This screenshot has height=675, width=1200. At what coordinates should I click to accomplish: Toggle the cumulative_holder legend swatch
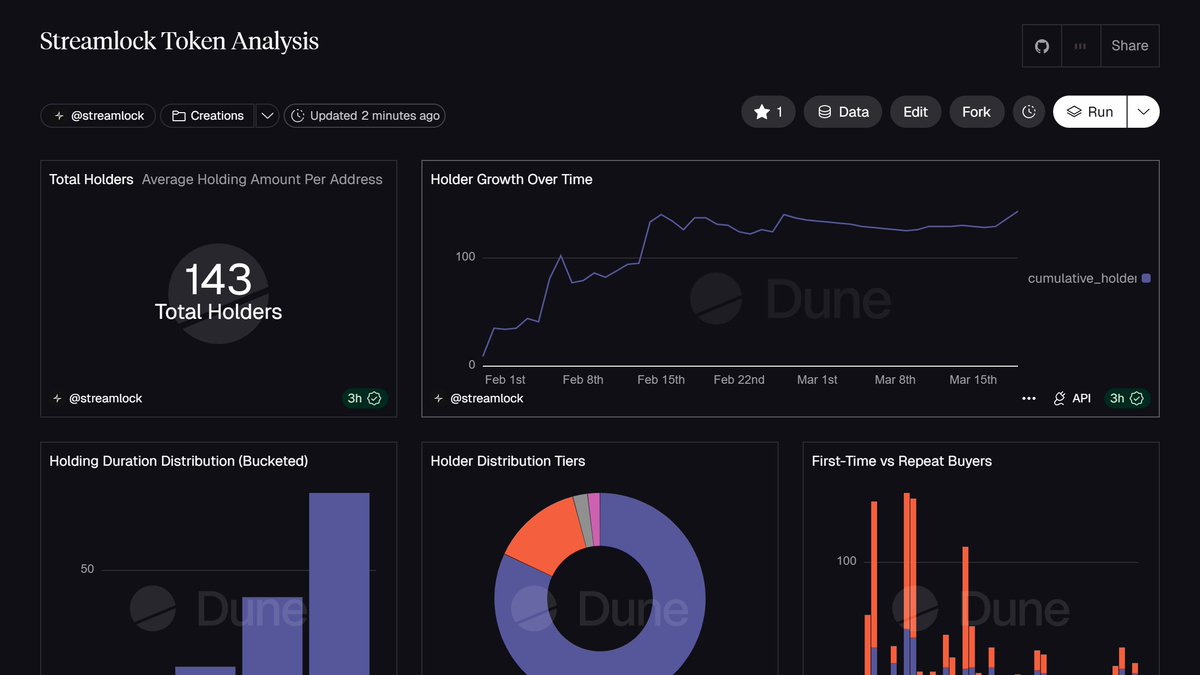(x=1146, y=278)
